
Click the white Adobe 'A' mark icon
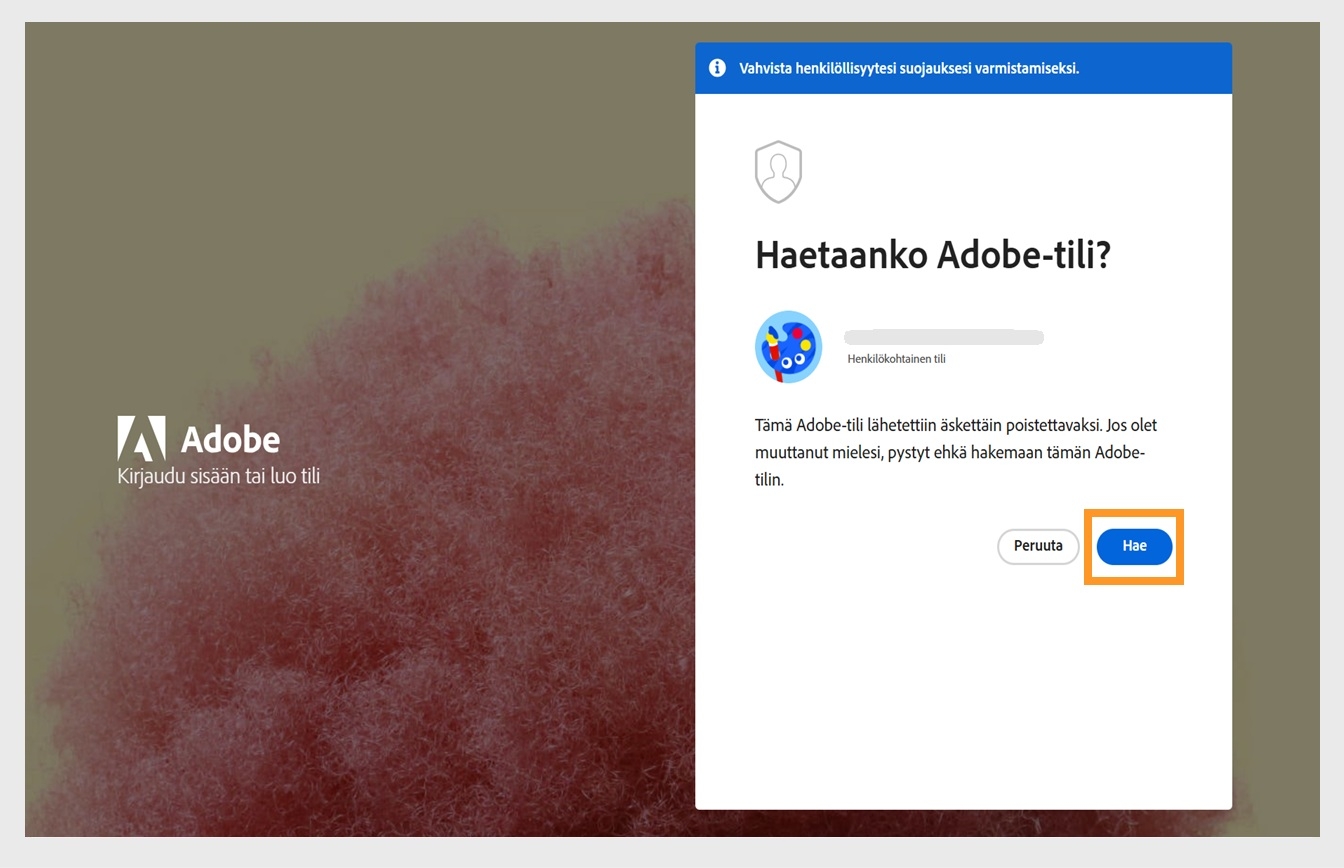click(144, 437)
